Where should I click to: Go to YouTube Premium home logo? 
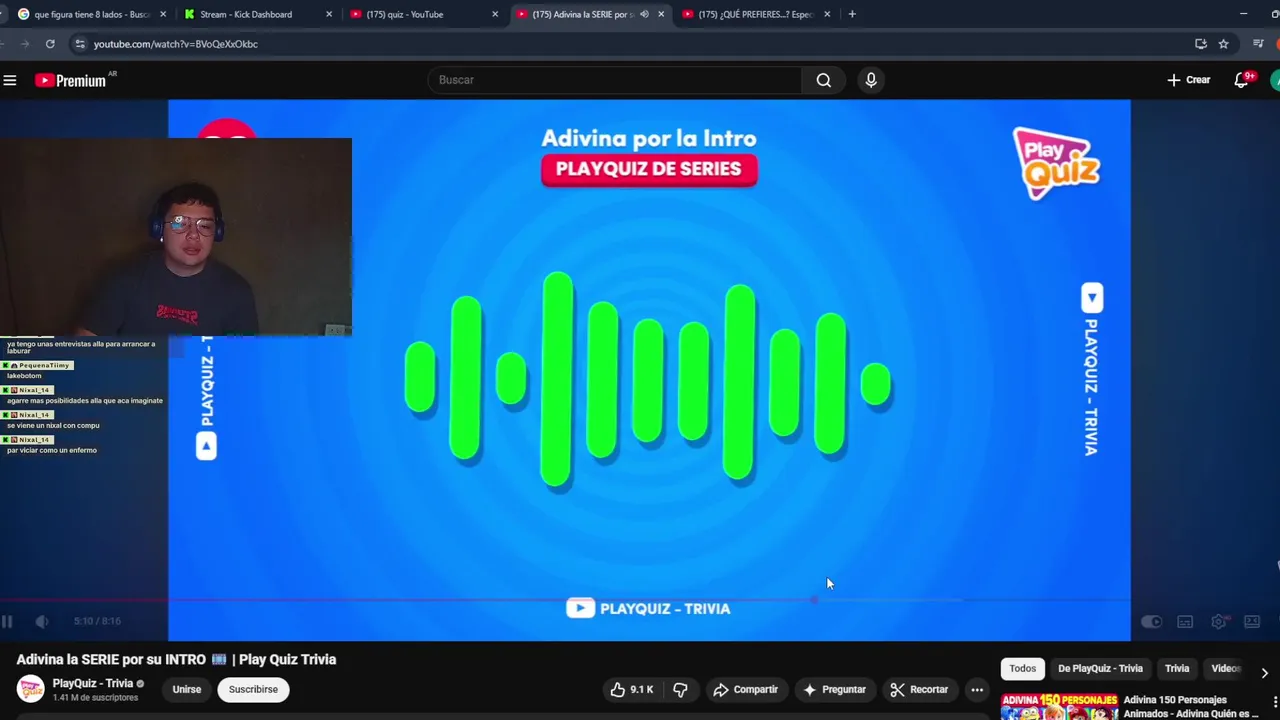71,80
